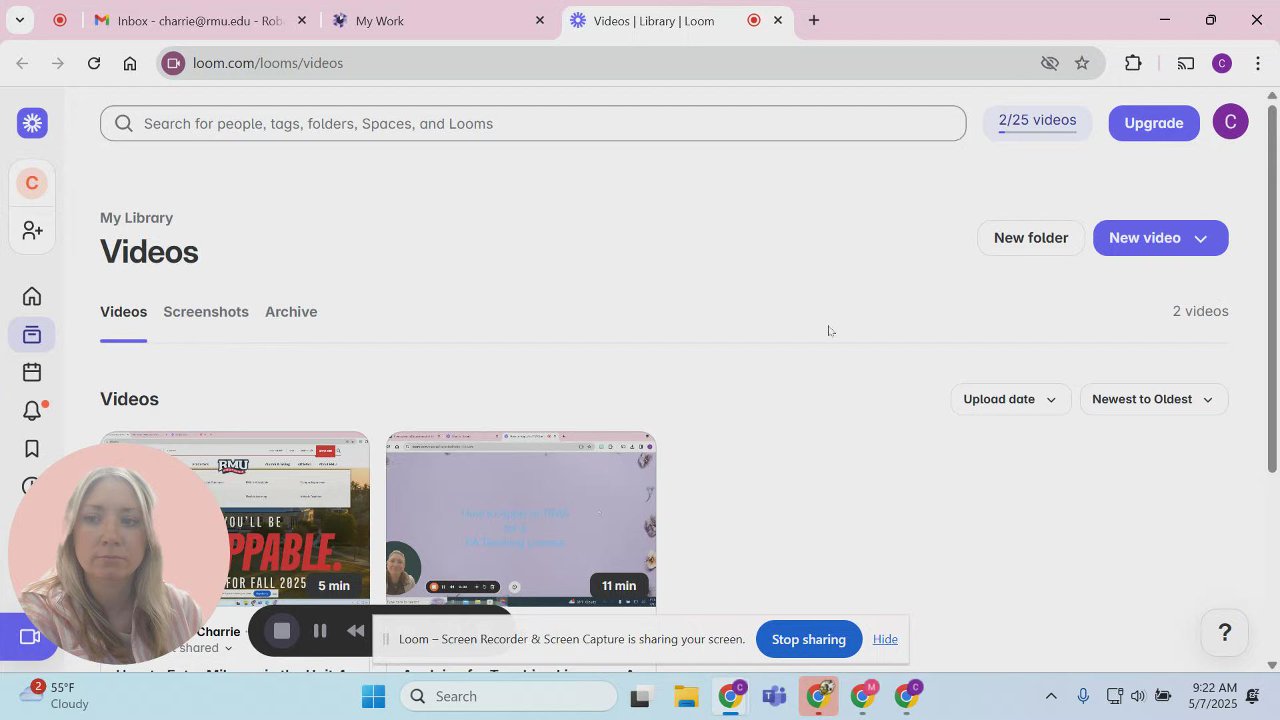The height and width of the screenshot is (720, 1280).
Task: Click the Hide link on sharing bar
Action: coord(885,639)
